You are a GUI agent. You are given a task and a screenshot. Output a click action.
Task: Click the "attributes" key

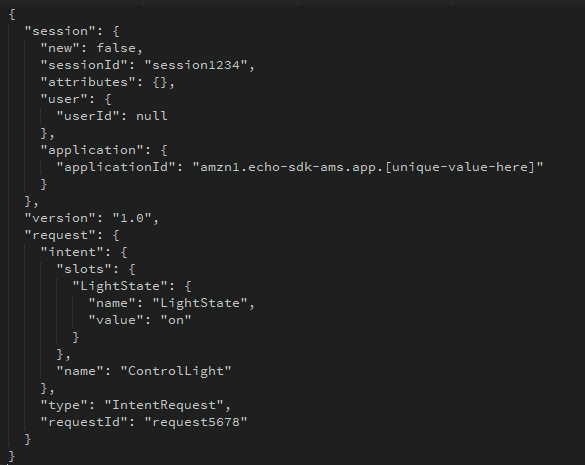tap(88, 82)
